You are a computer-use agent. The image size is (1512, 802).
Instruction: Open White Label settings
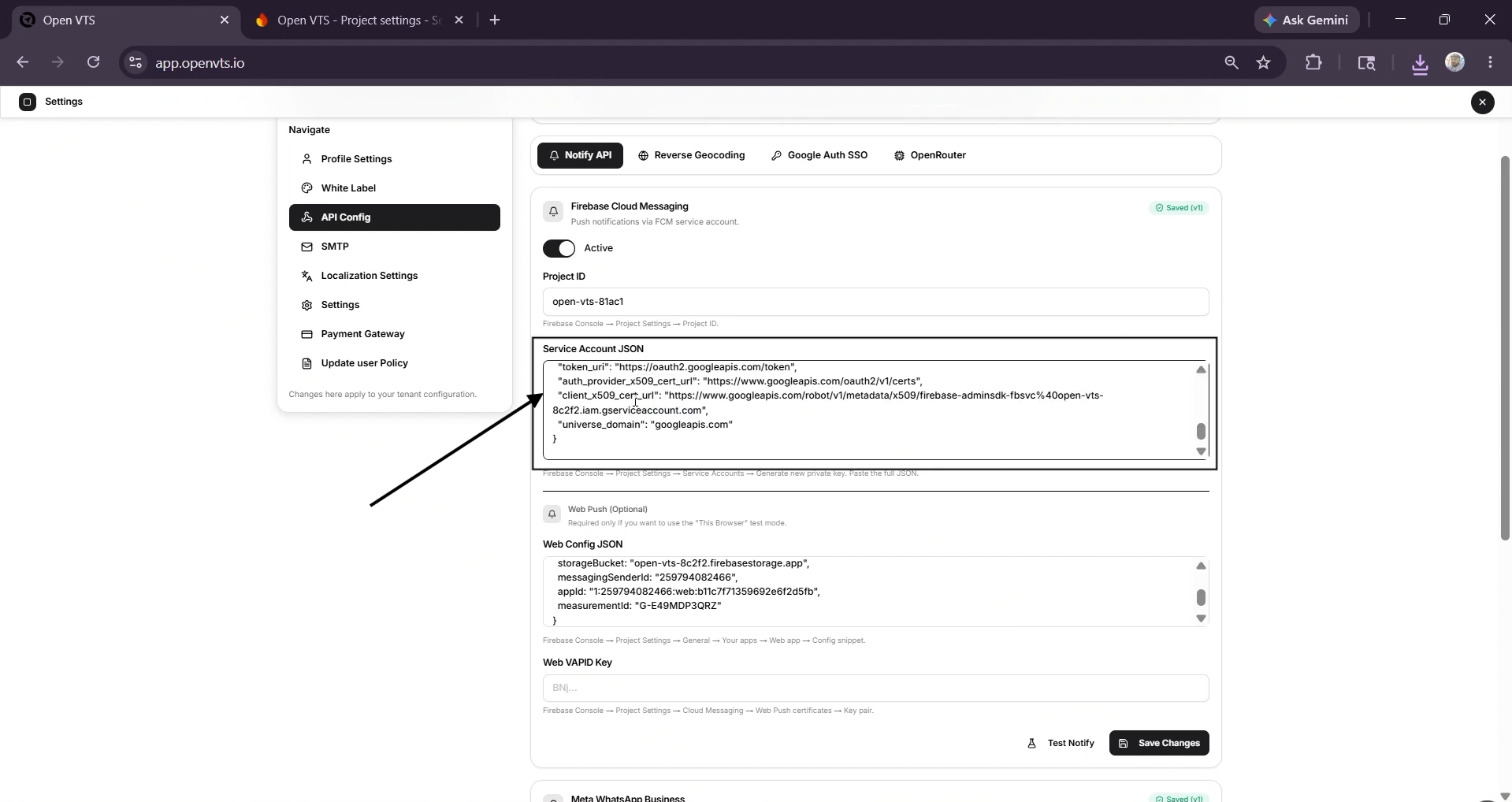394,188
